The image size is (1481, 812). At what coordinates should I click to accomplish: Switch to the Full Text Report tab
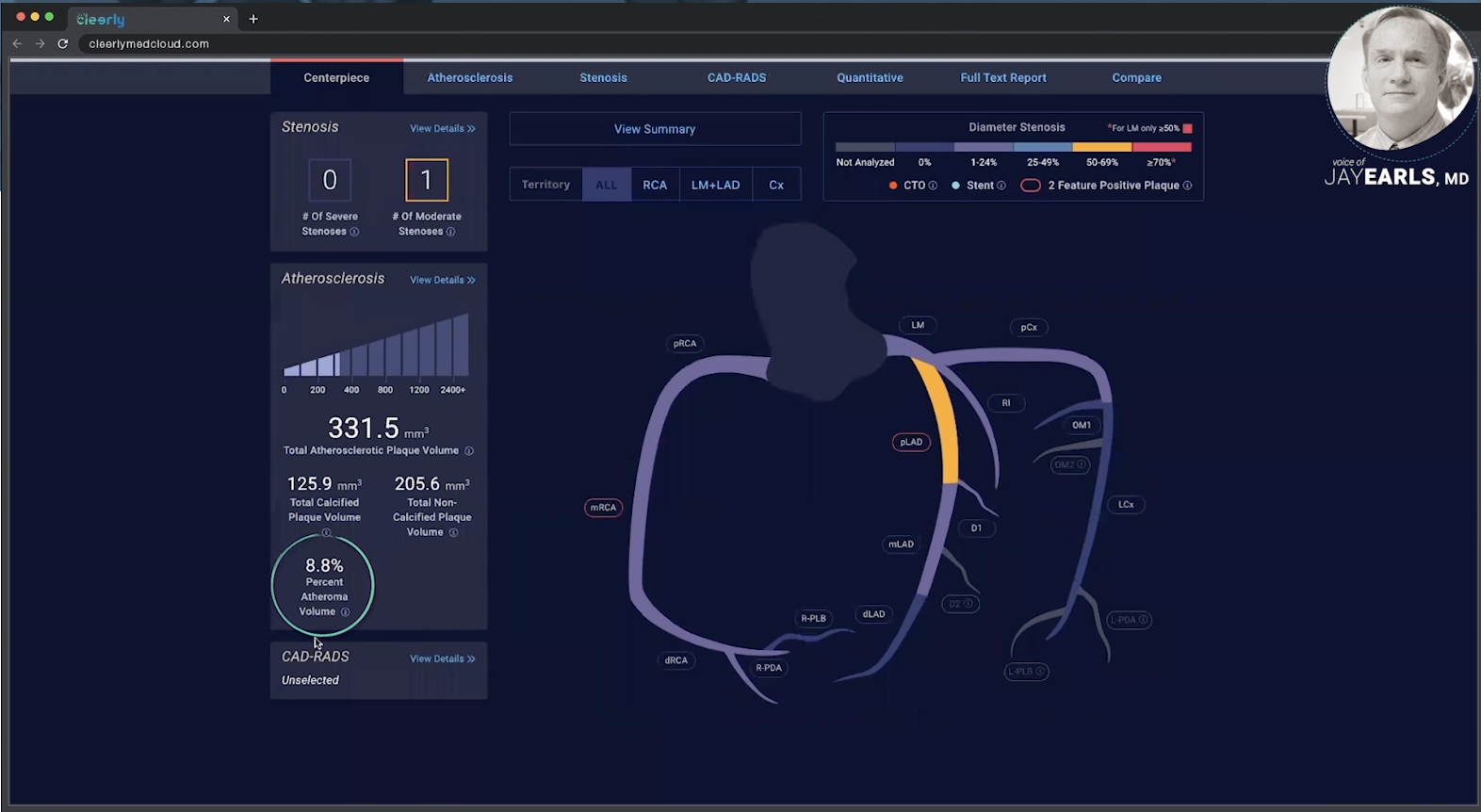coord(1002,77)
